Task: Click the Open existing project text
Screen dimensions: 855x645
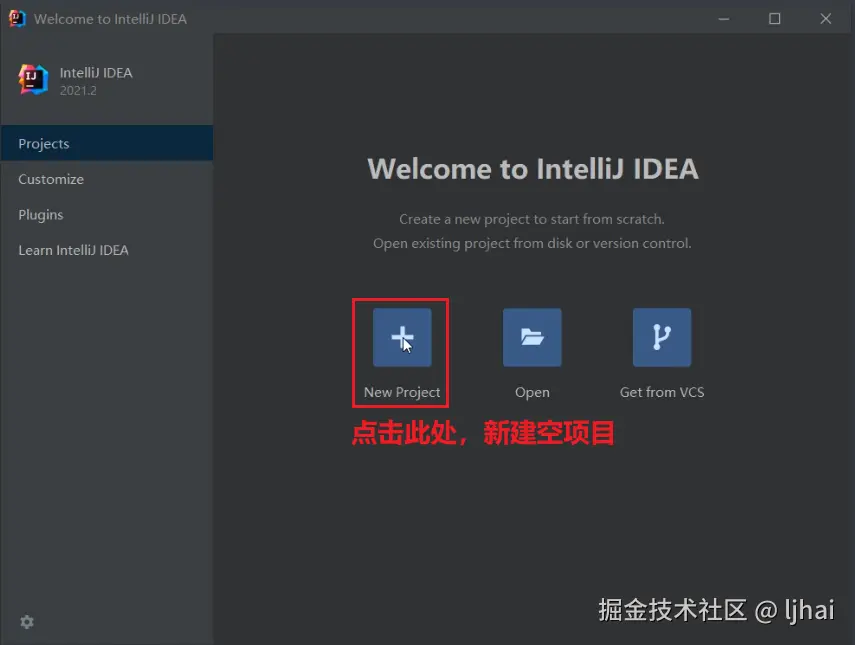Action: point(532,243)
